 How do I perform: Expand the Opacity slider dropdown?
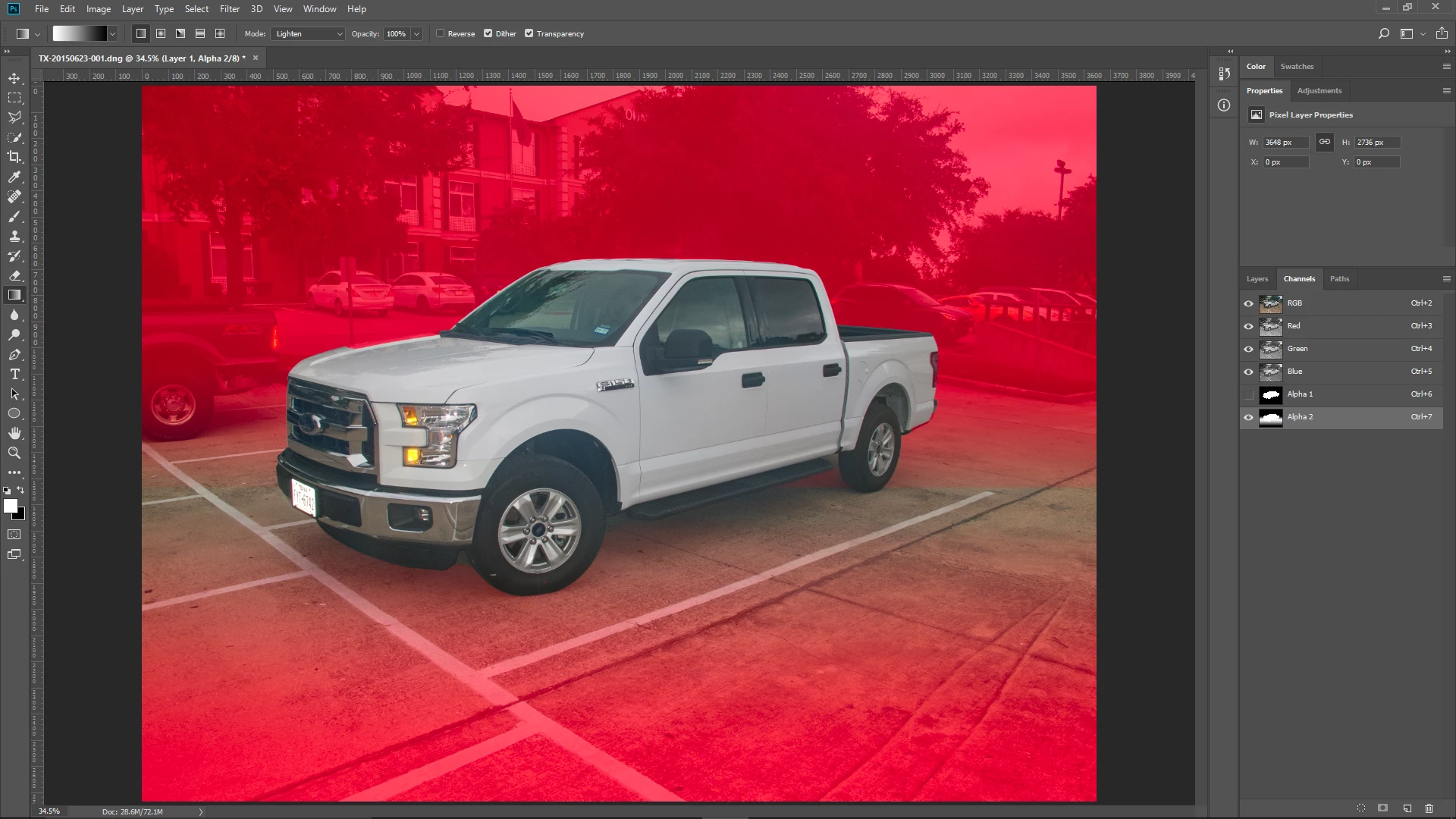[x=416, y=33]
